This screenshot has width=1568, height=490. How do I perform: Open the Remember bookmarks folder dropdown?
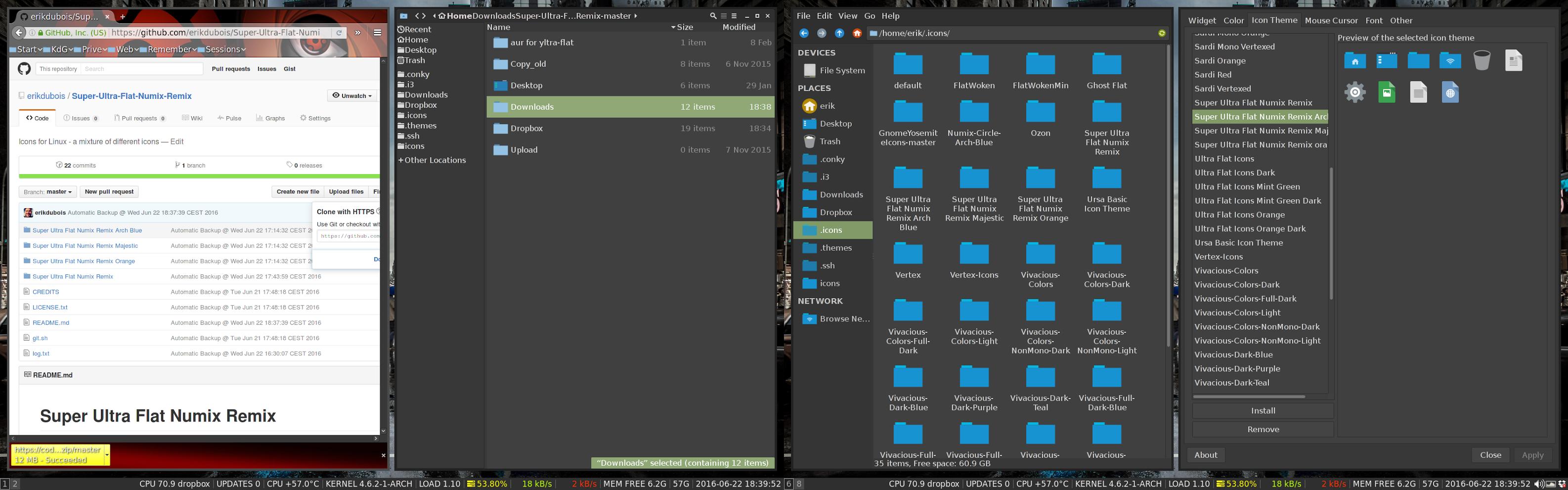169,49
